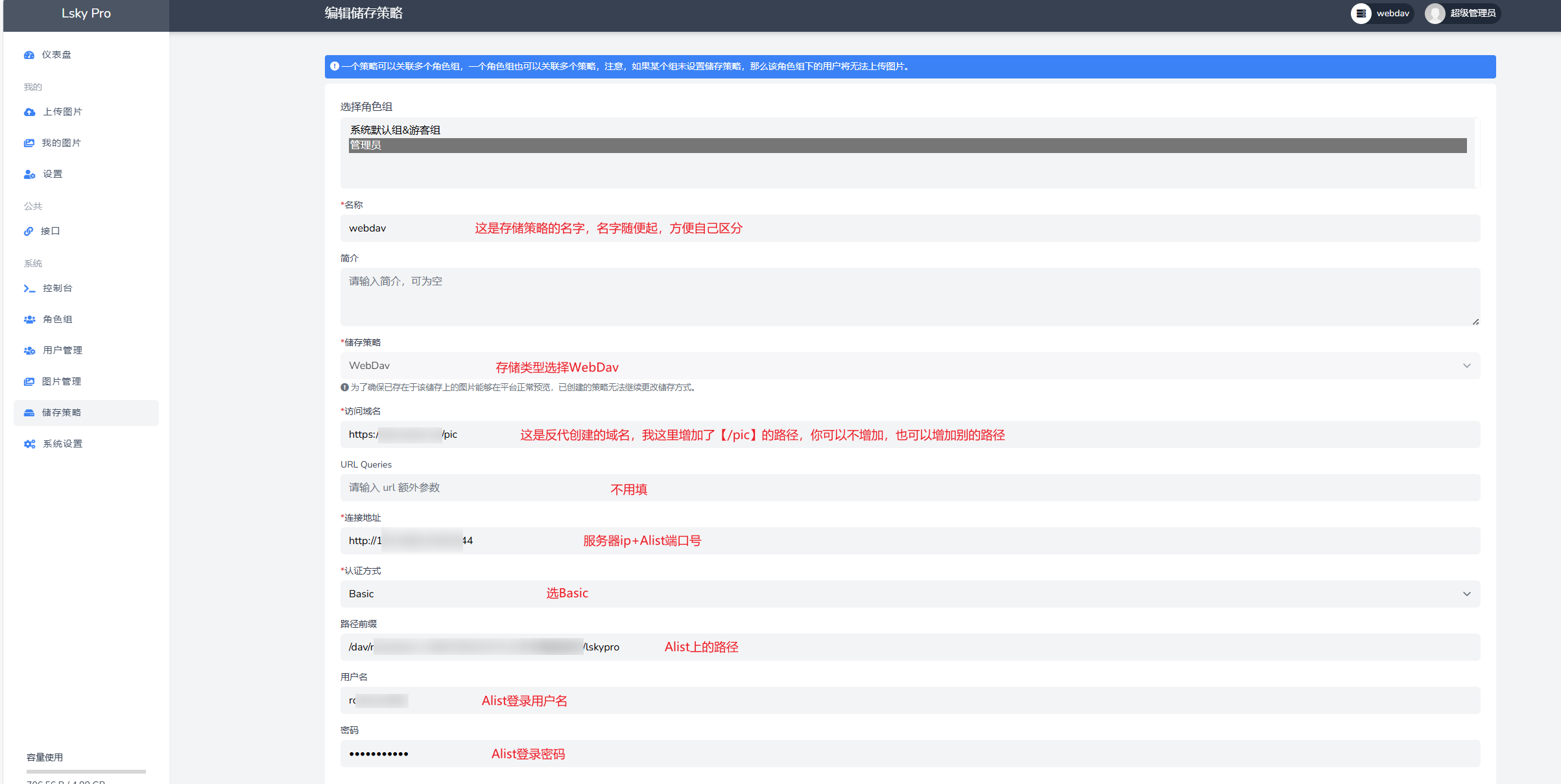Screen dimensions: 1561x784
Task: Click the system settings gears icon
Action: (x=30, y=444)
